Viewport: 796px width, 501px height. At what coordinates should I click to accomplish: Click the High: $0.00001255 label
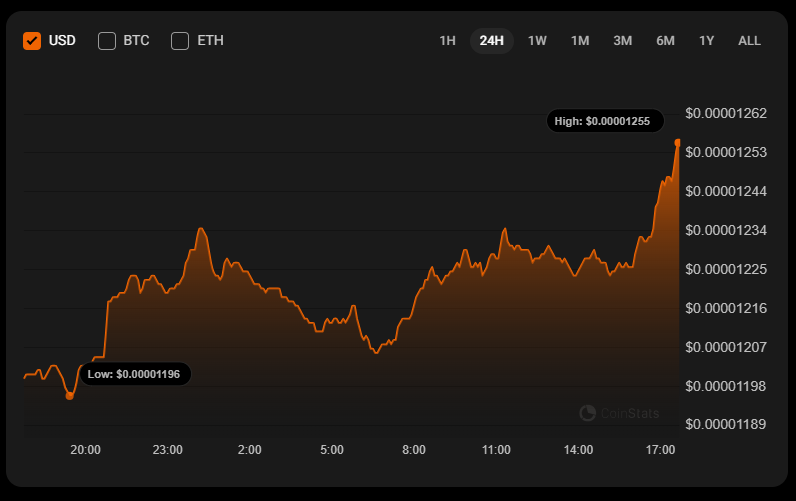(605, 121)
